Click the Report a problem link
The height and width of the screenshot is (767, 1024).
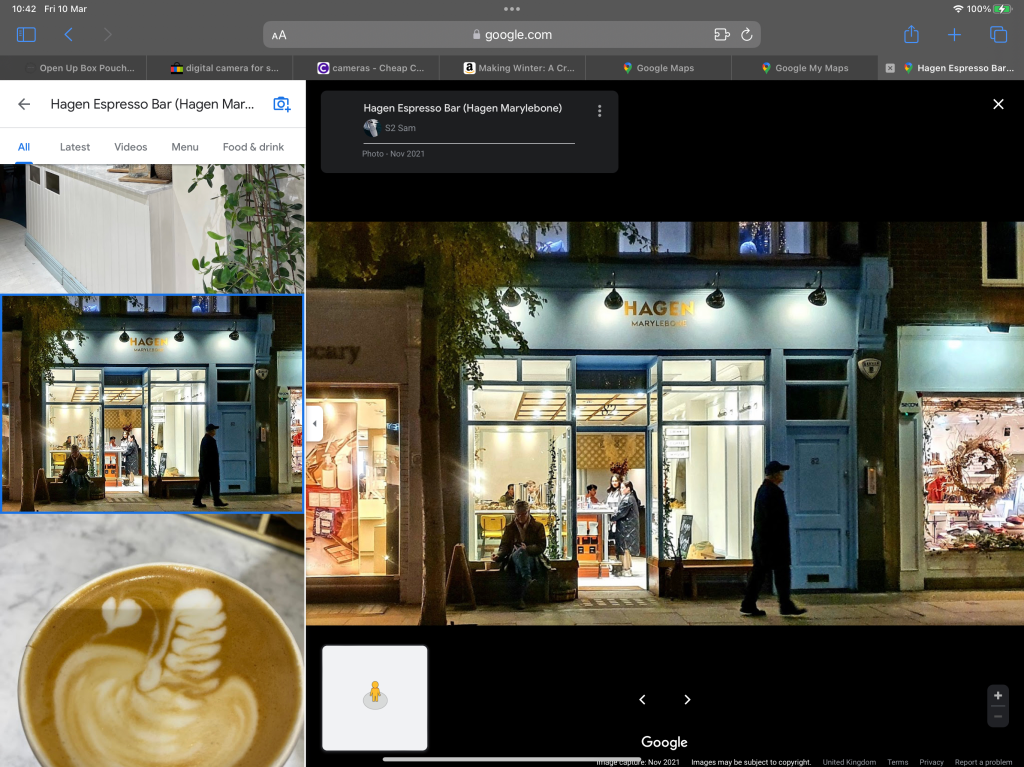983,762
